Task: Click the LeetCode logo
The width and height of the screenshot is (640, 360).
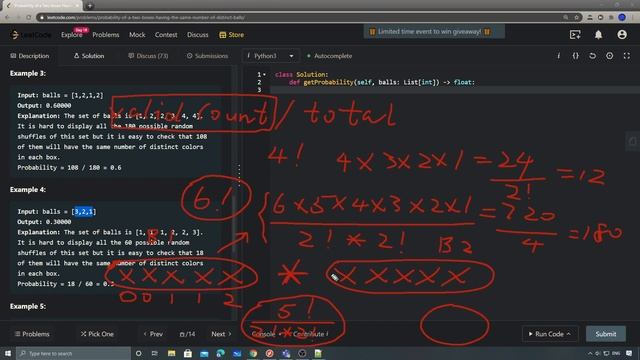Action: click(31, 35)
